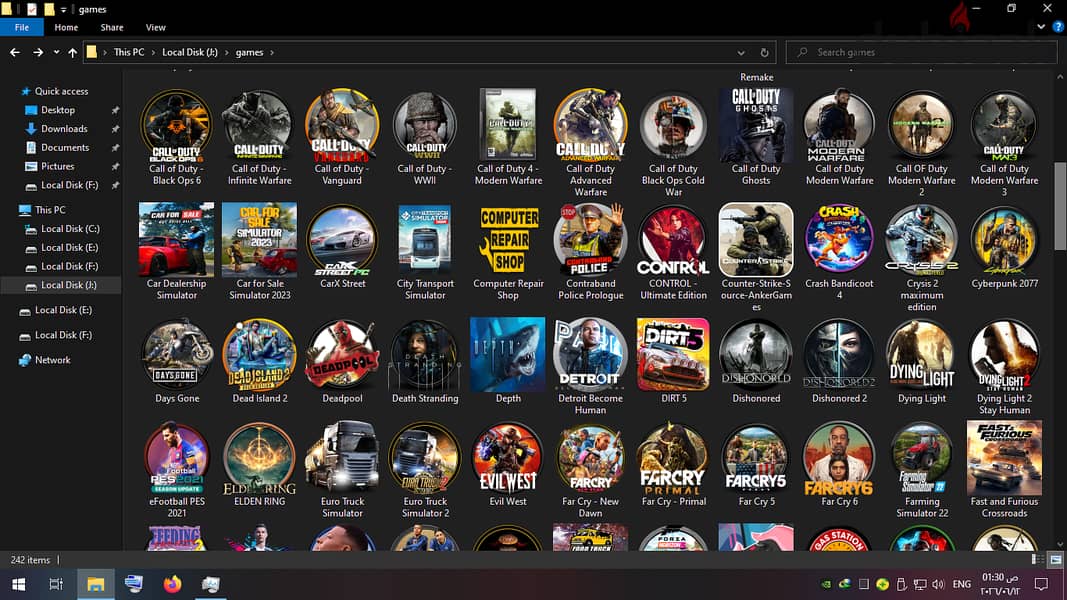The width and height of the screenshot is (1067, 600).
Task: Expand the chevron after games in path
Action: coord(272,52)
